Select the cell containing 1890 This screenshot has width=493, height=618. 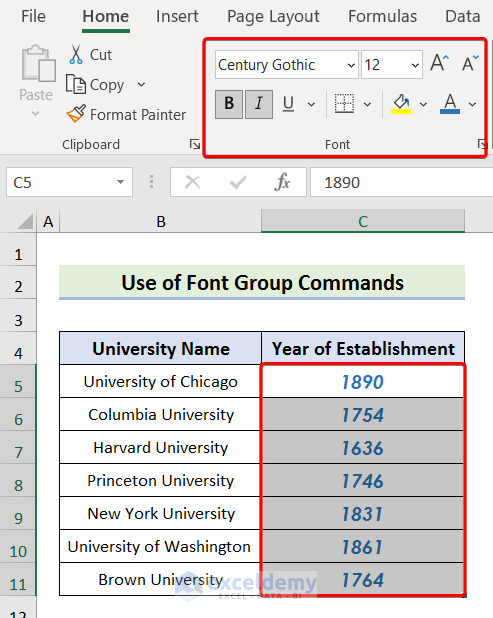pyautogui.click(x=363, y=382)
